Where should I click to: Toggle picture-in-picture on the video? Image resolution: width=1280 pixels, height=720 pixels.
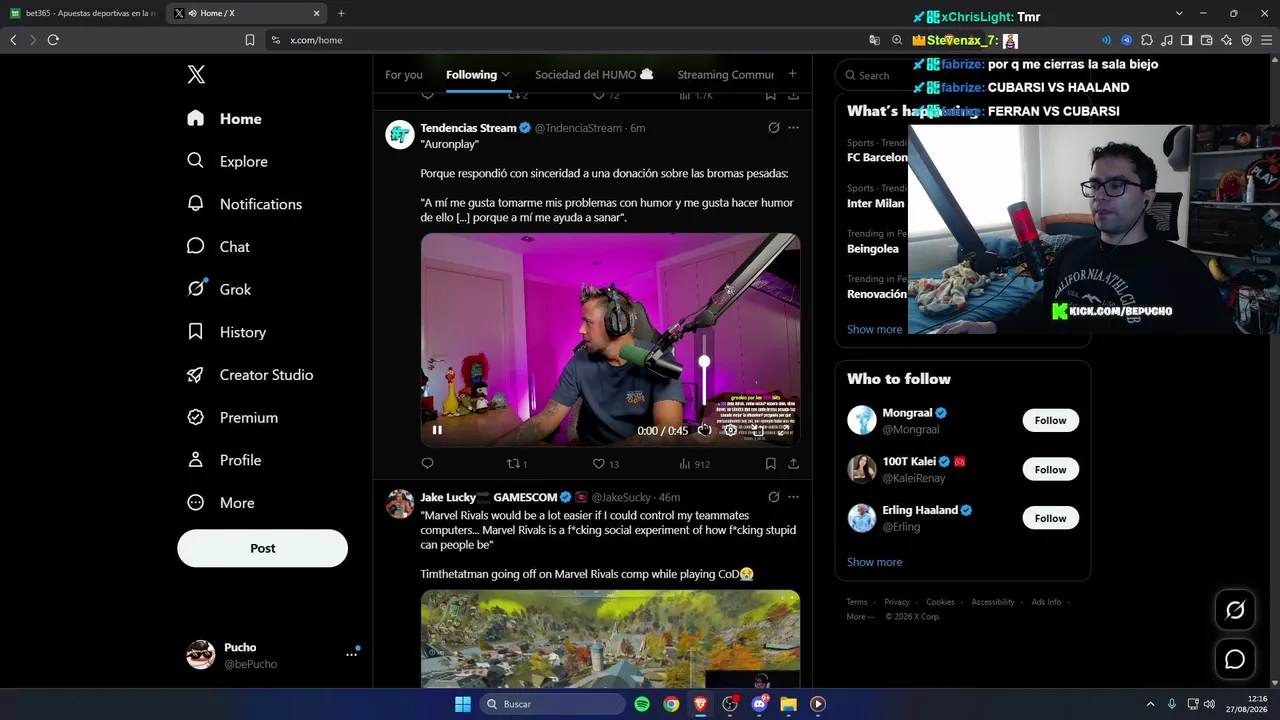757,430
